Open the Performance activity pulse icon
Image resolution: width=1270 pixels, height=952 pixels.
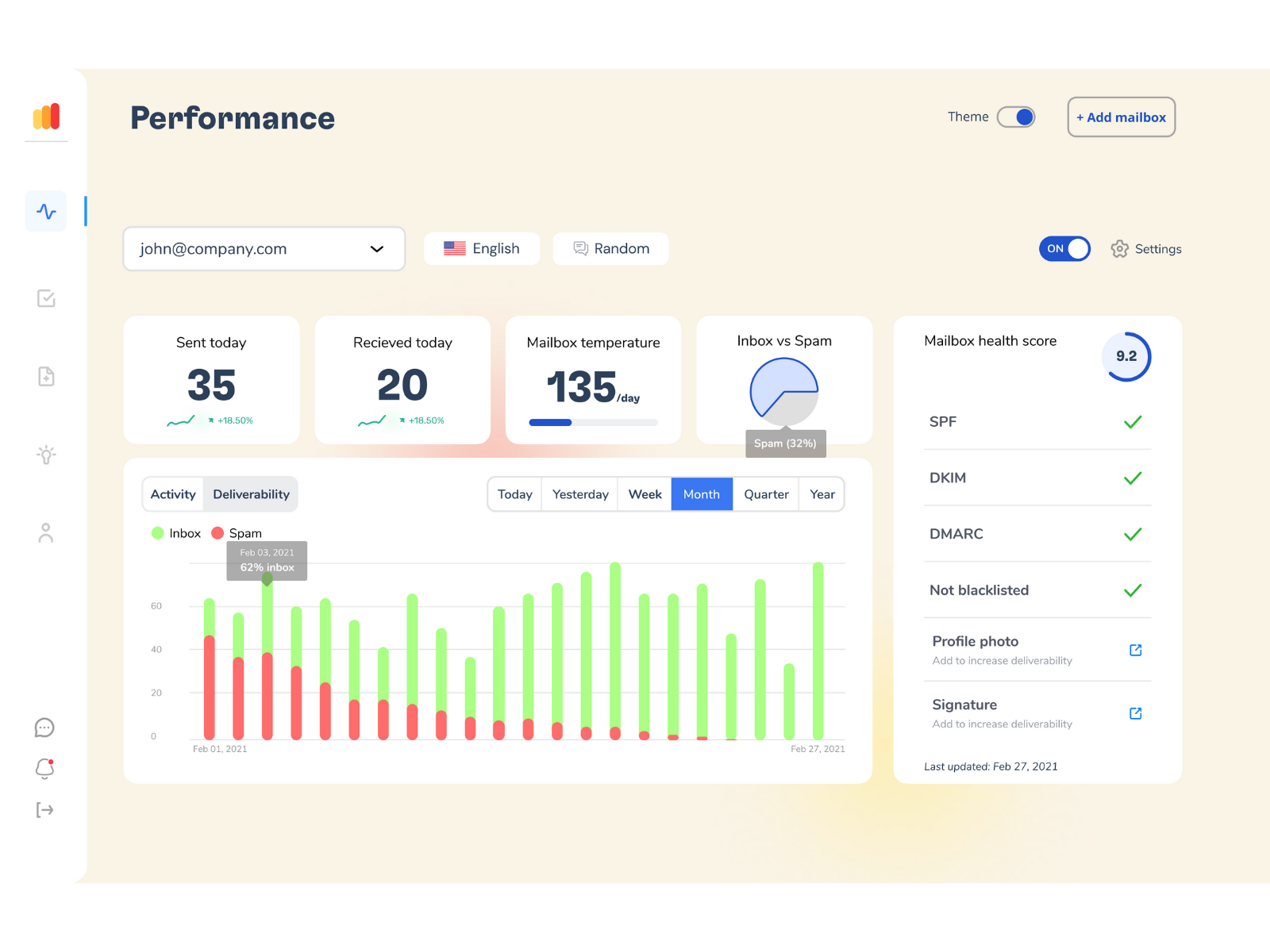(46, 211)
